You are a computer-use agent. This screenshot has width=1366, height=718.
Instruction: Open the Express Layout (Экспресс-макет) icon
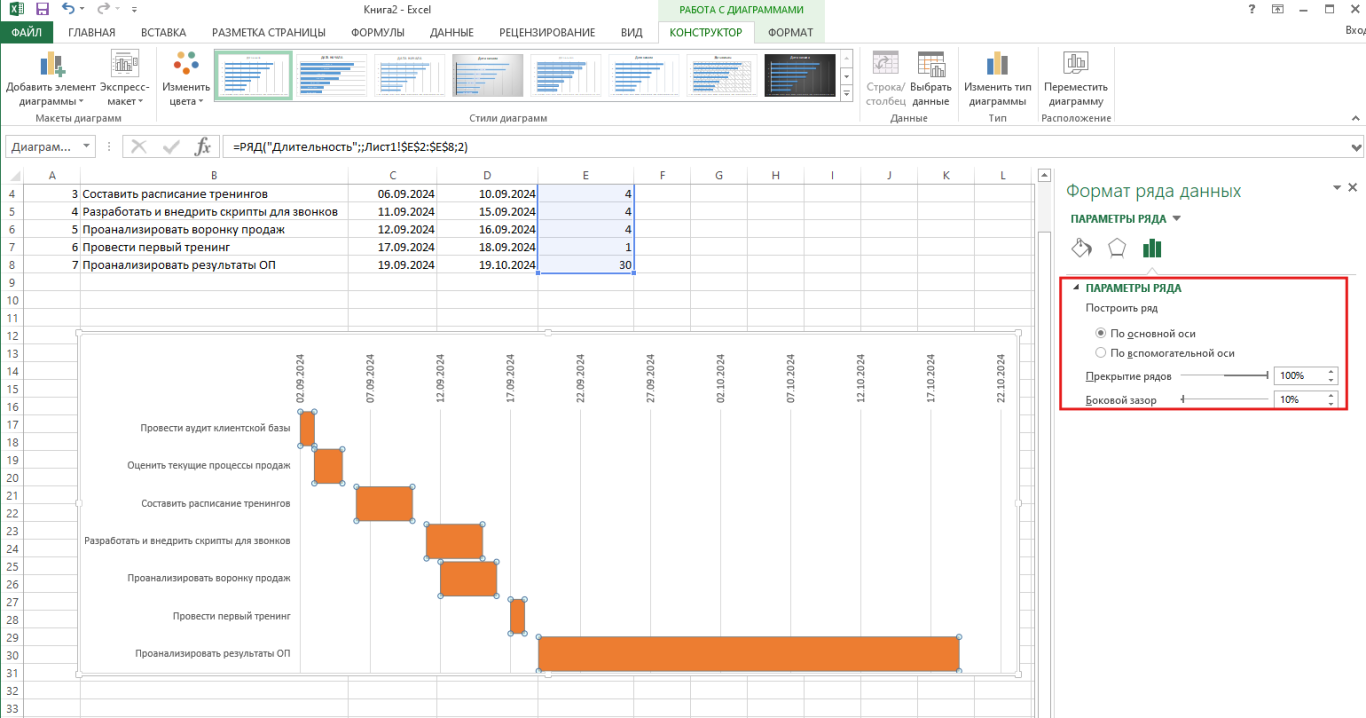point(125,66)
